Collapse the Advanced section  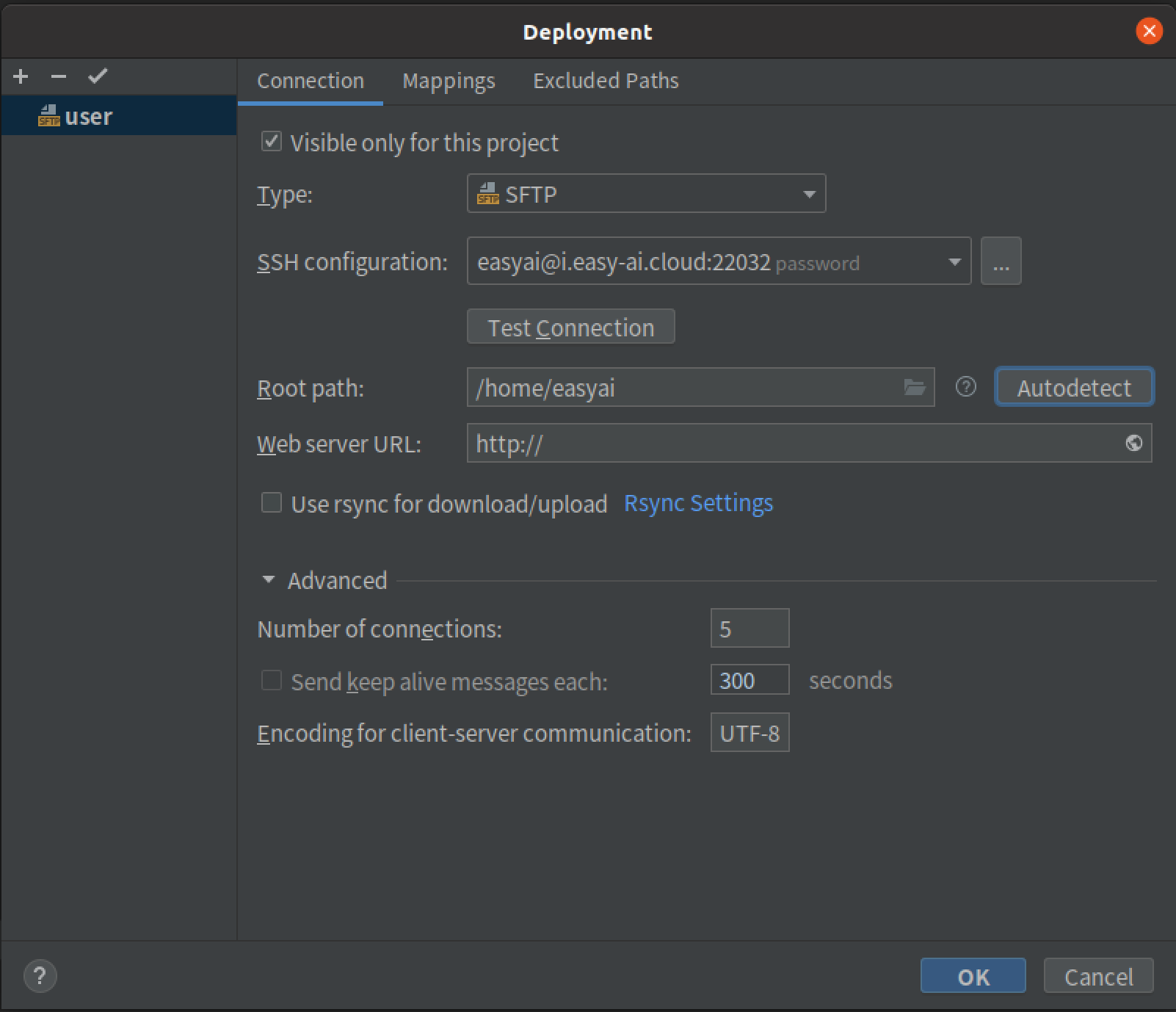click(x=269, y=580)
